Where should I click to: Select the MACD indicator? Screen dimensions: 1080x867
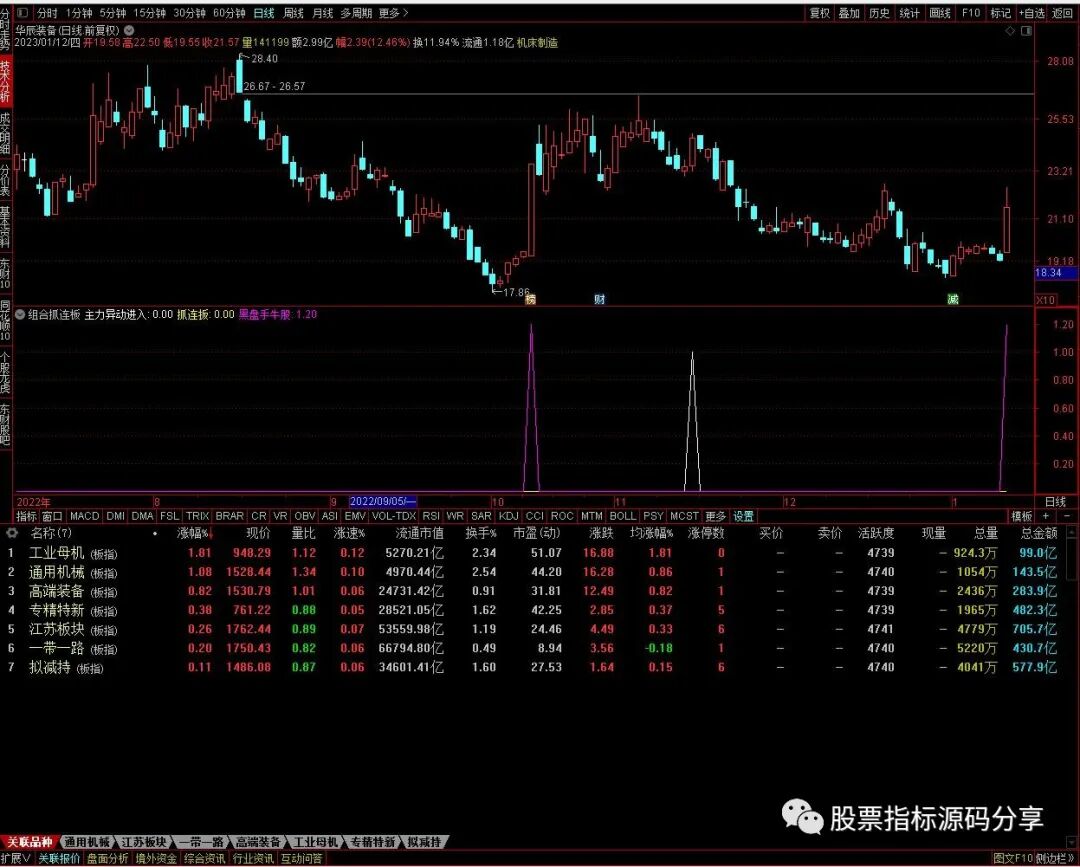(x=85, y=516)
